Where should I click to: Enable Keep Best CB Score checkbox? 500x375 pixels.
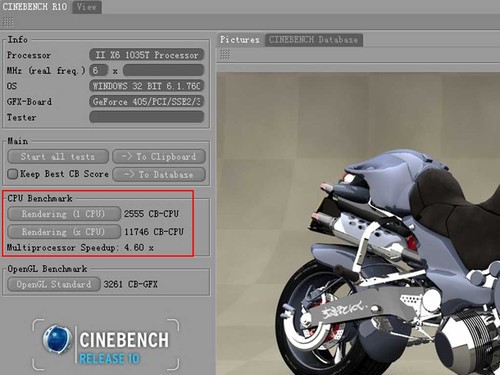tap(13, 174)
